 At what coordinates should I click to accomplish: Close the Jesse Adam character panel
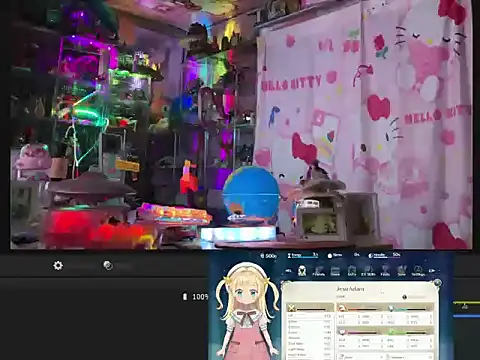[x=437, y=283]
